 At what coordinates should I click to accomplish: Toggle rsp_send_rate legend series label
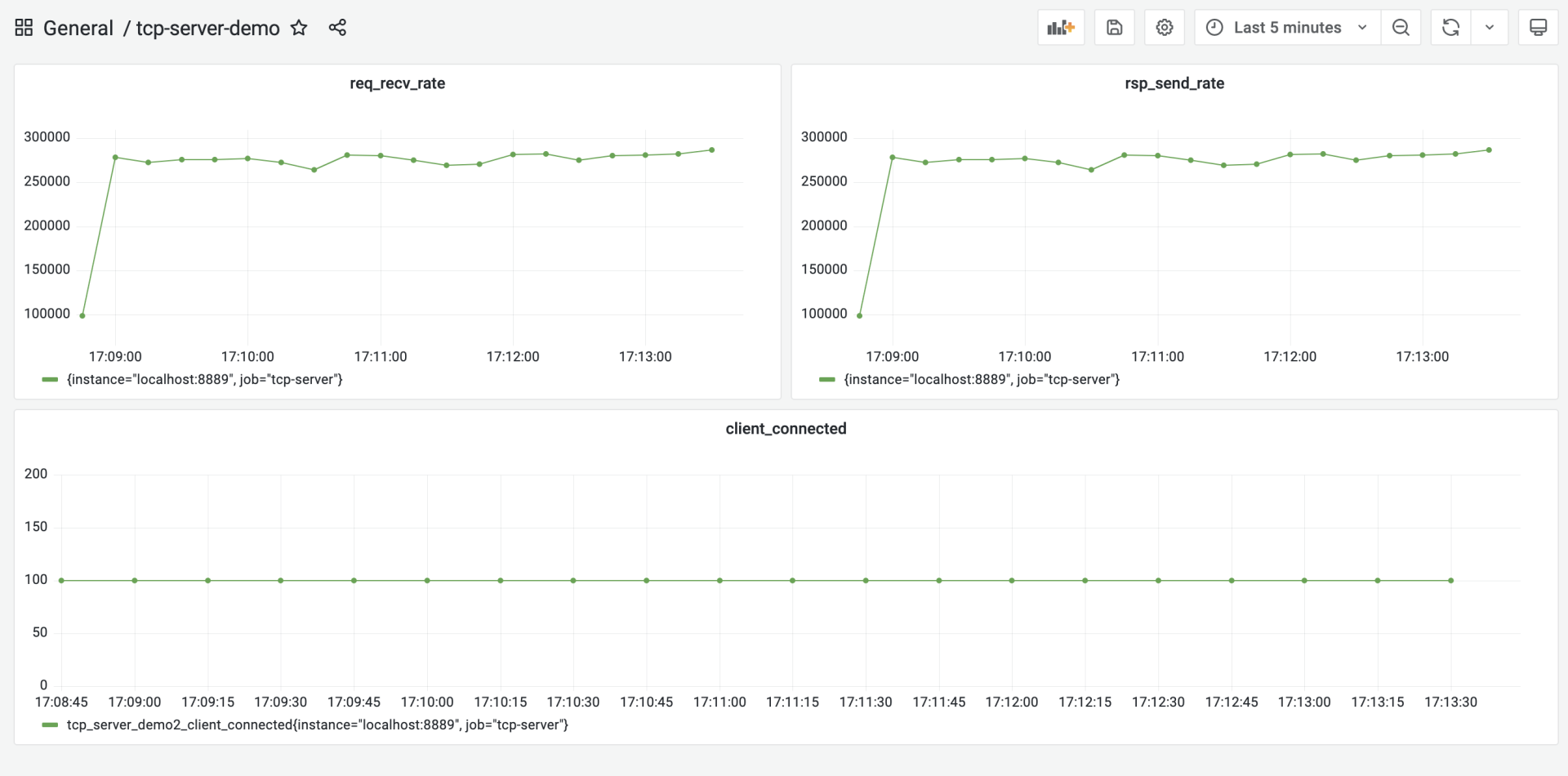[x=982, y=380]
